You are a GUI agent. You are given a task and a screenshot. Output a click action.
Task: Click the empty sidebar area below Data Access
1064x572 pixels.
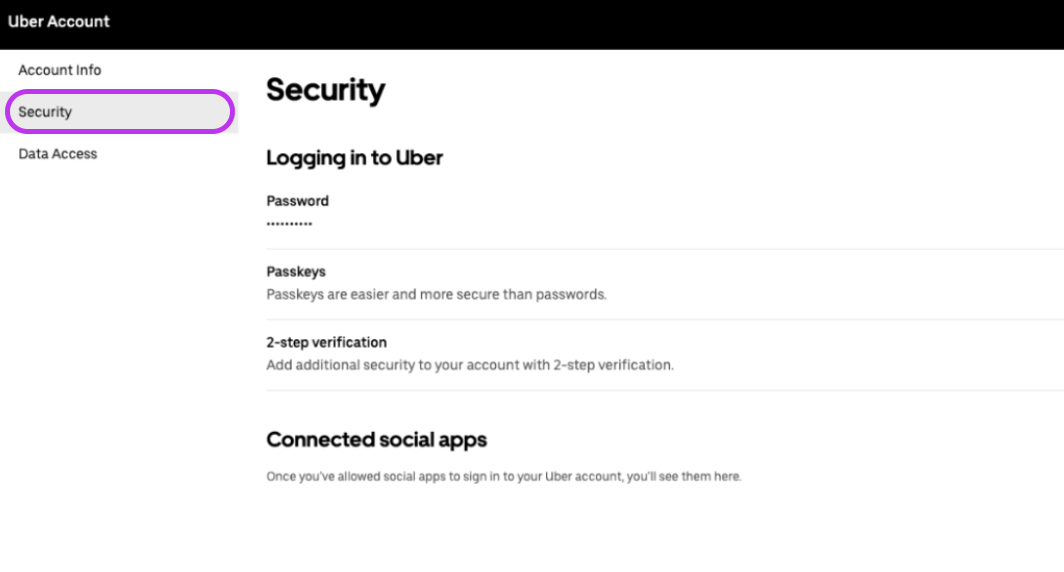[x=118, y=350]
